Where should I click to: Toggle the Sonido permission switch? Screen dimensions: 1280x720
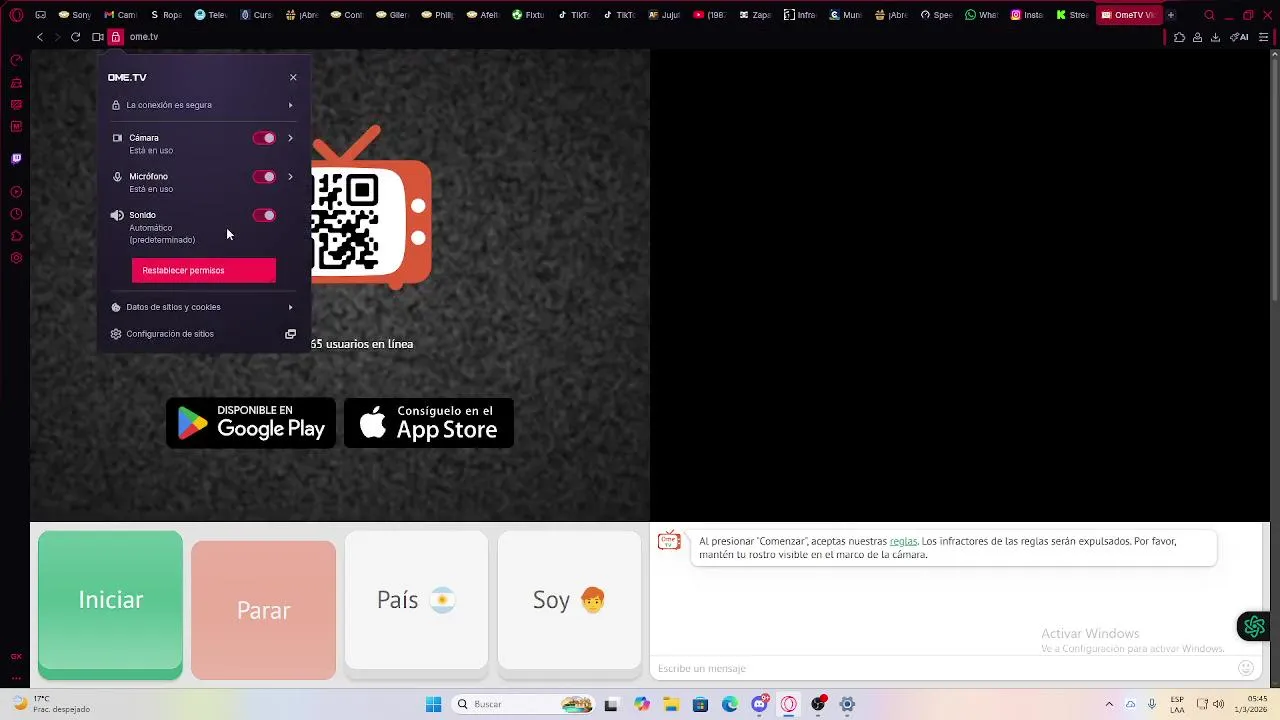click(264, 215)
